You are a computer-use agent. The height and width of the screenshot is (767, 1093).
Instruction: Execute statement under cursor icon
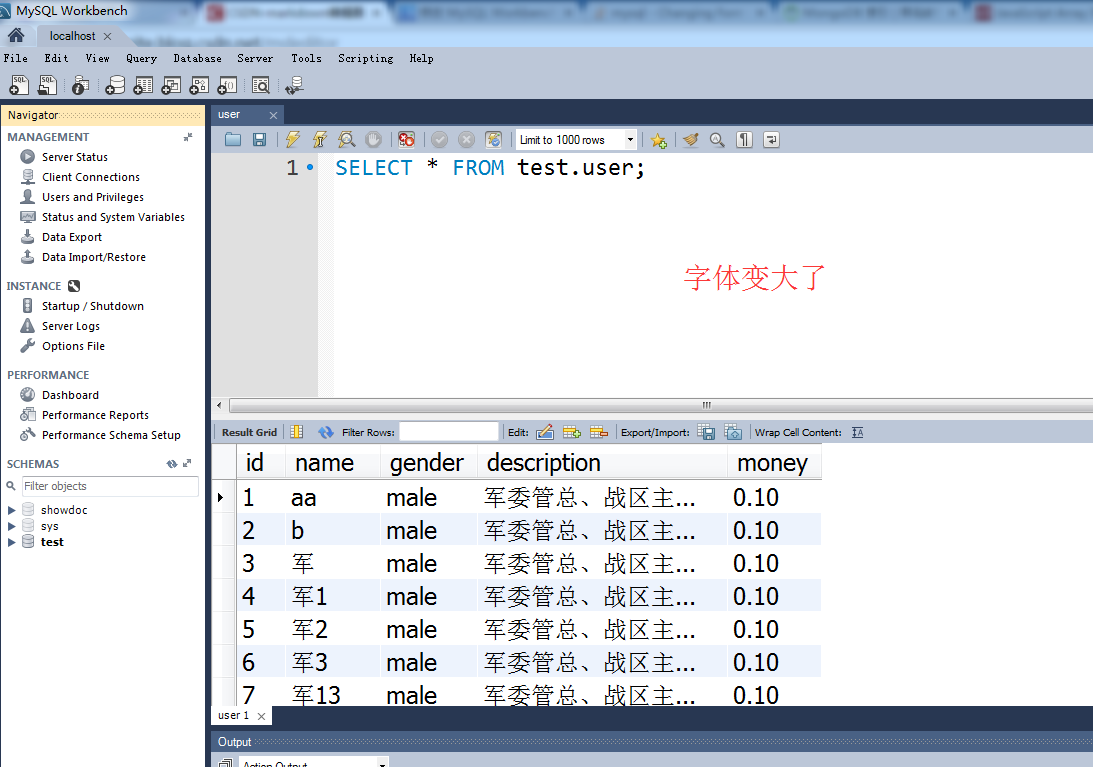click(x=319, y=139)
